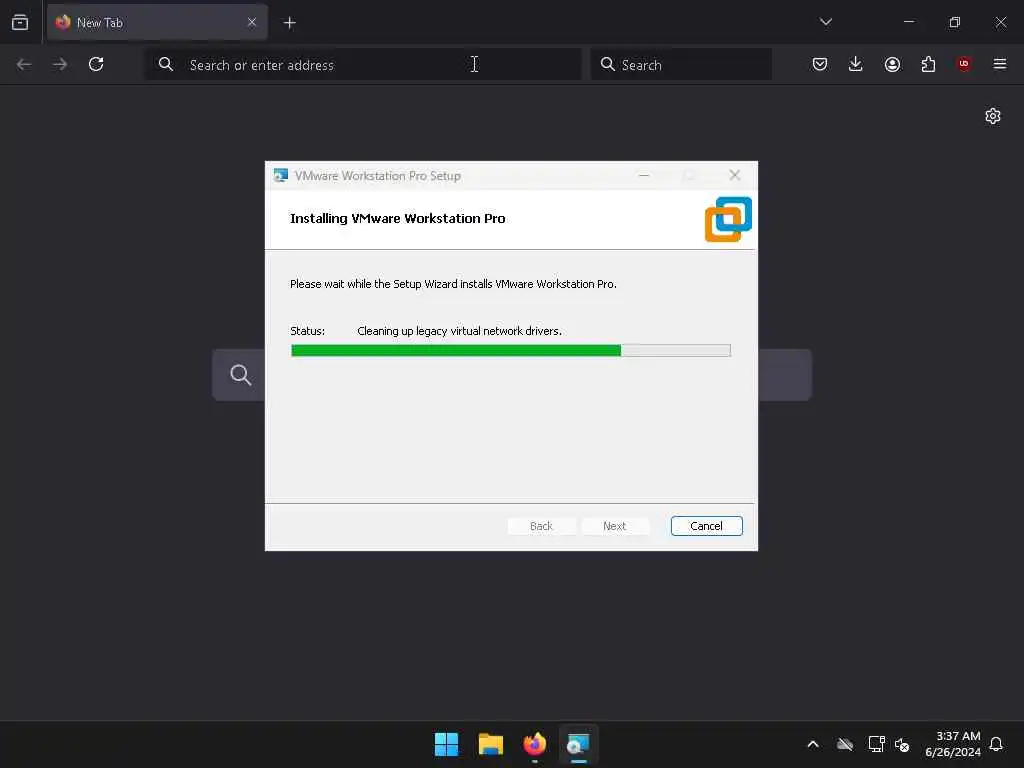1024x768 pixels.
Task: Focus the Search or enter address field
Action: click(x=362, y=65)
